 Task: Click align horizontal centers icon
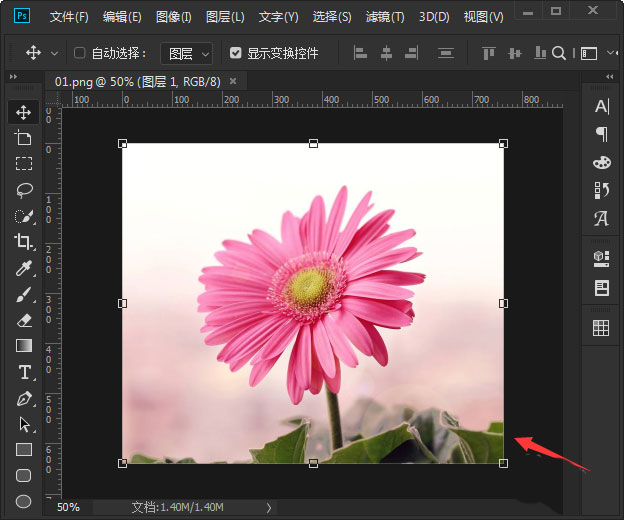(386, 53)
